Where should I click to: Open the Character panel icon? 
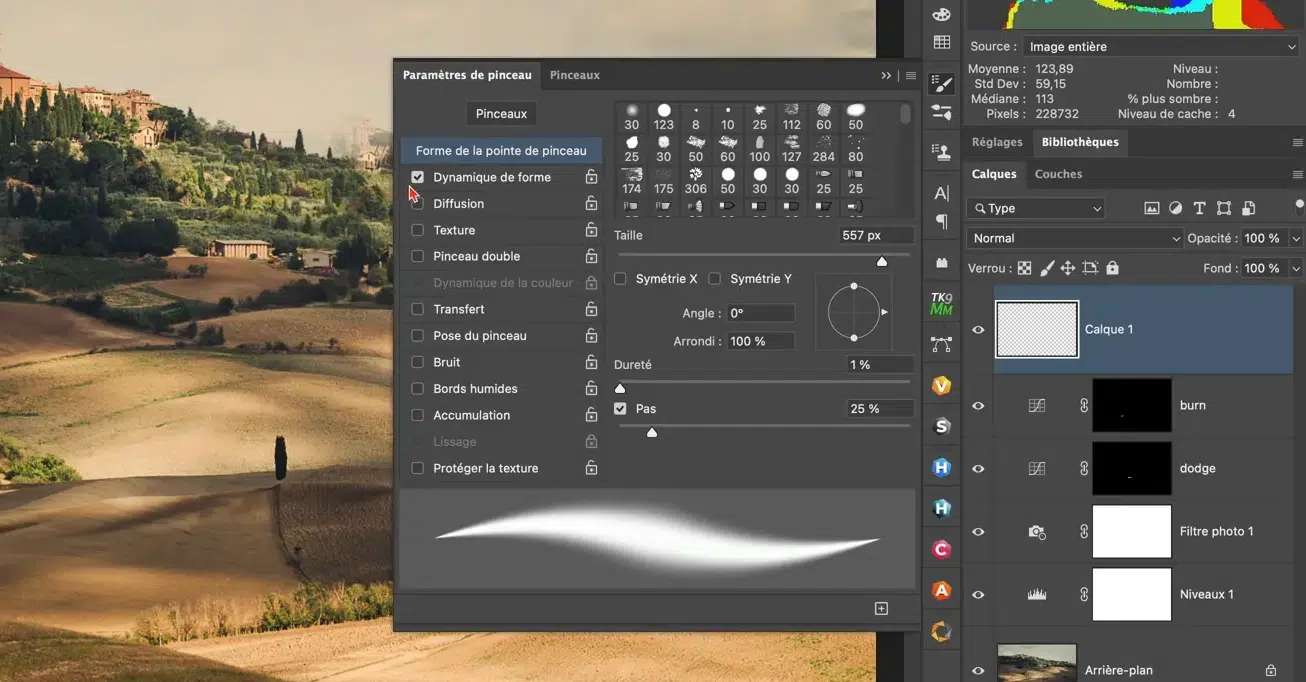941,193
